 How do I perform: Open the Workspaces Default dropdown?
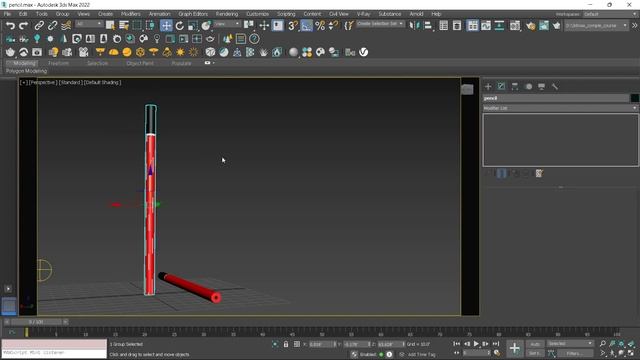tap(610, 14)
